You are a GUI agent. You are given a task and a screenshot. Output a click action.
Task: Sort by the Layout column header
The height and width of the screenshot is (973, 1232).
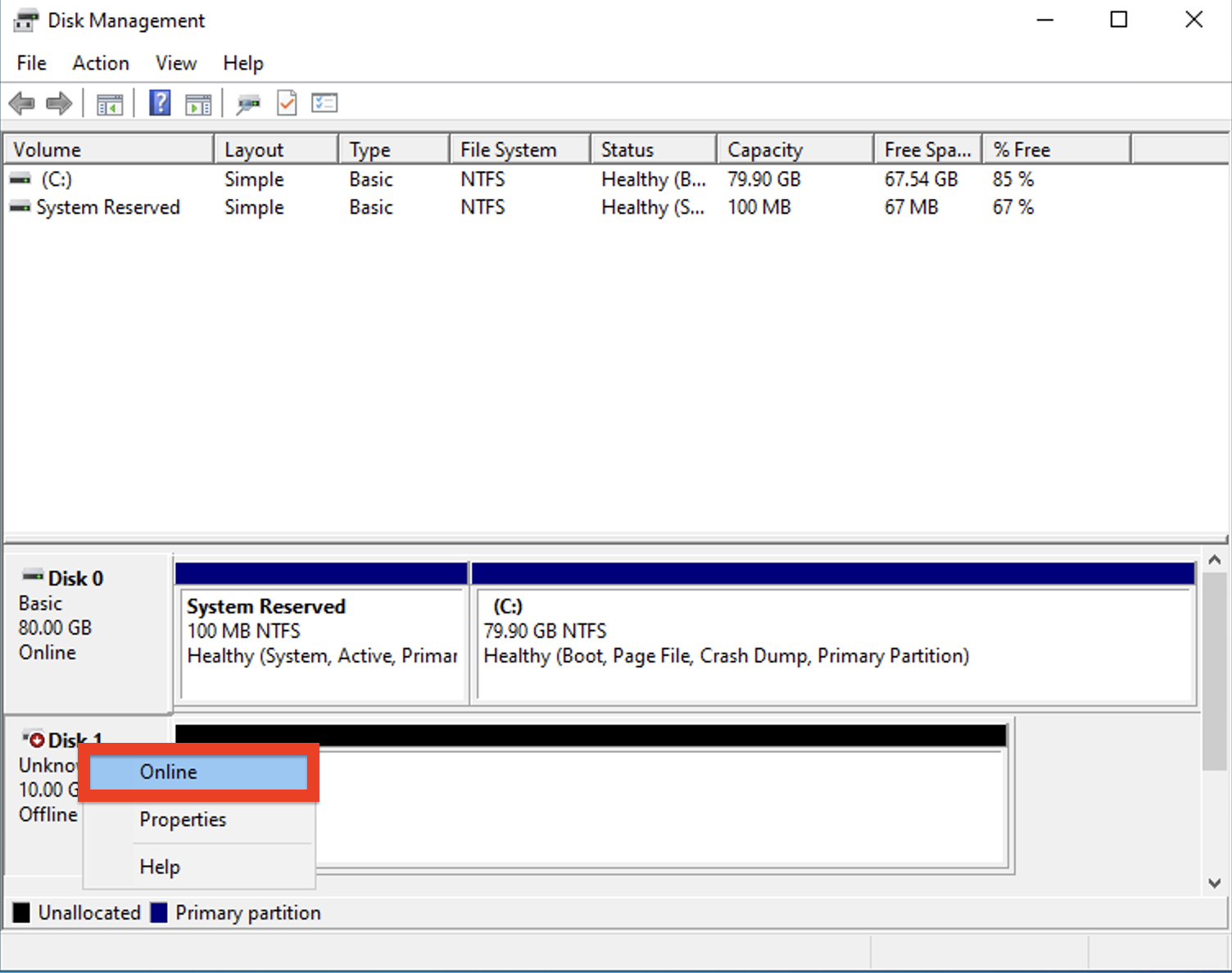[x=276, y=150]
